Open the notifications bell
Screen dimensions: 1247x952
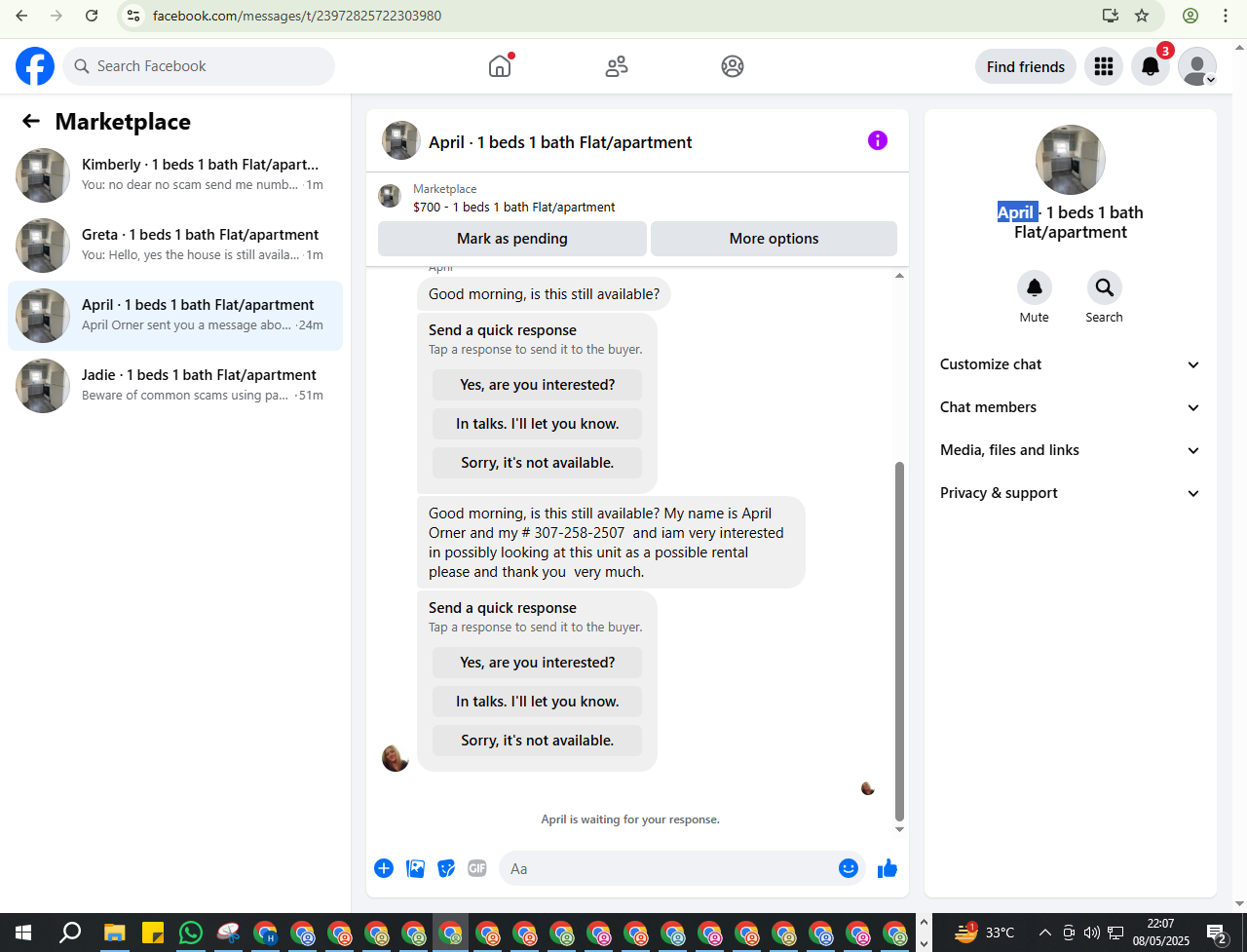tap(1151, 66)
